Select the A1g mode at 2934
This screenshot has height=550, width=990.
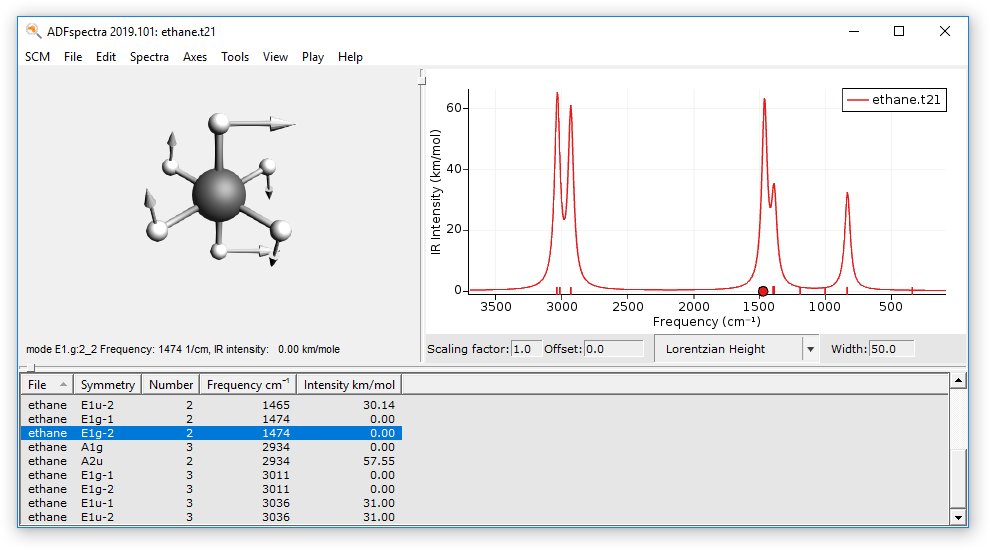(212, 446)
